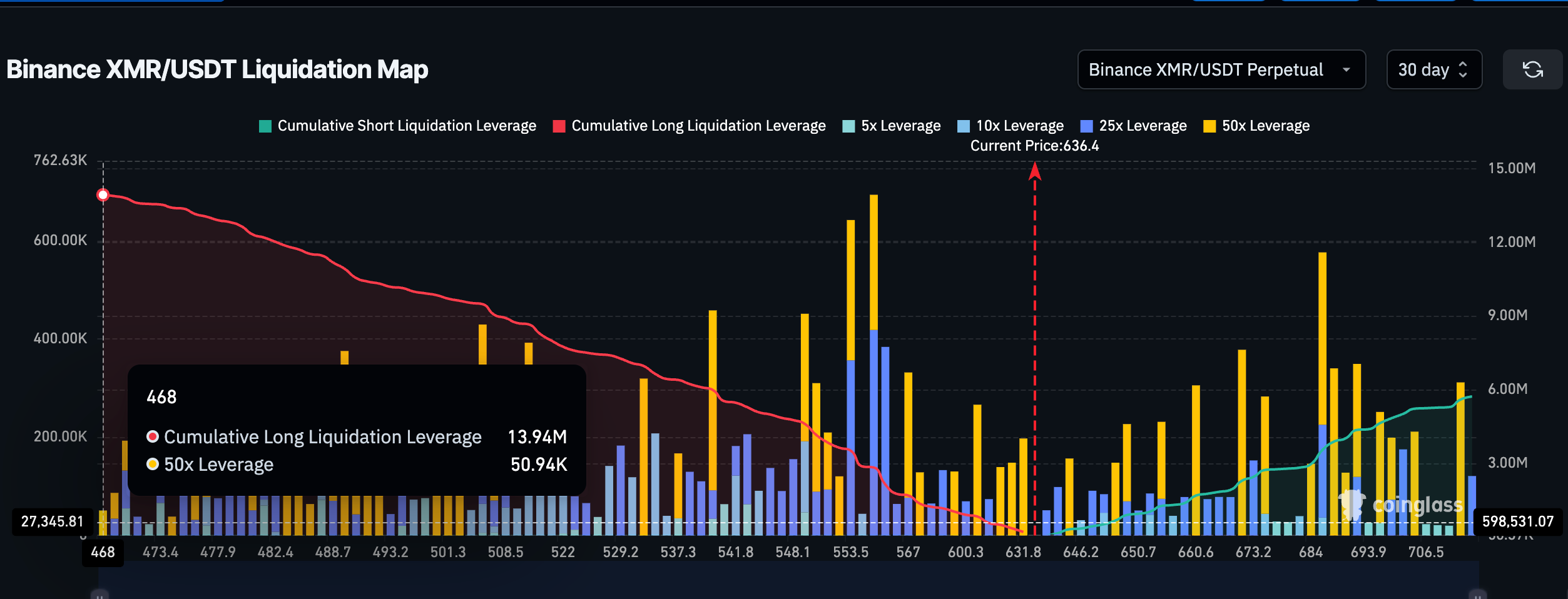This screenshot has width=1568, height=599.
Task: Click the up/down chevrons beside 30 day
Action: tap(1462, 69)
